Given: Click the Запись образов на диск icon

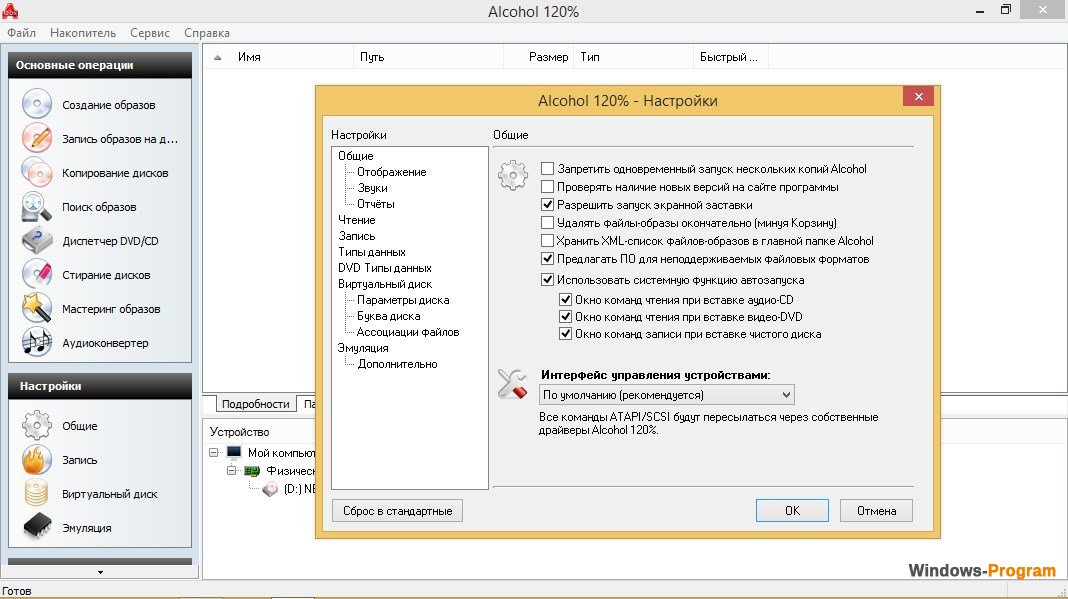Looking at the screenshot, I should pyautogui.click(x=37, y=138).
